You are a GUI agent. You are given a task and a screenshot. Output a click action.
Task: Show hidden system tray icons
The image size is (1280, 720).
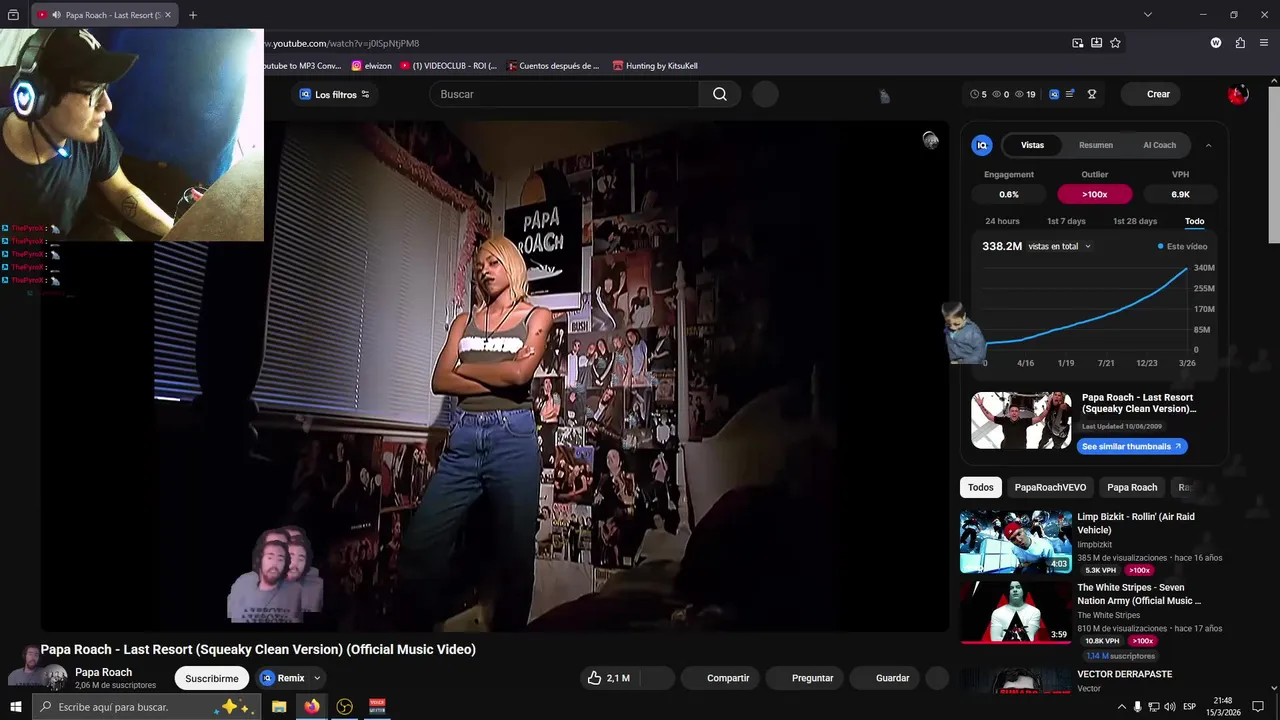[x=1121, y=707]
